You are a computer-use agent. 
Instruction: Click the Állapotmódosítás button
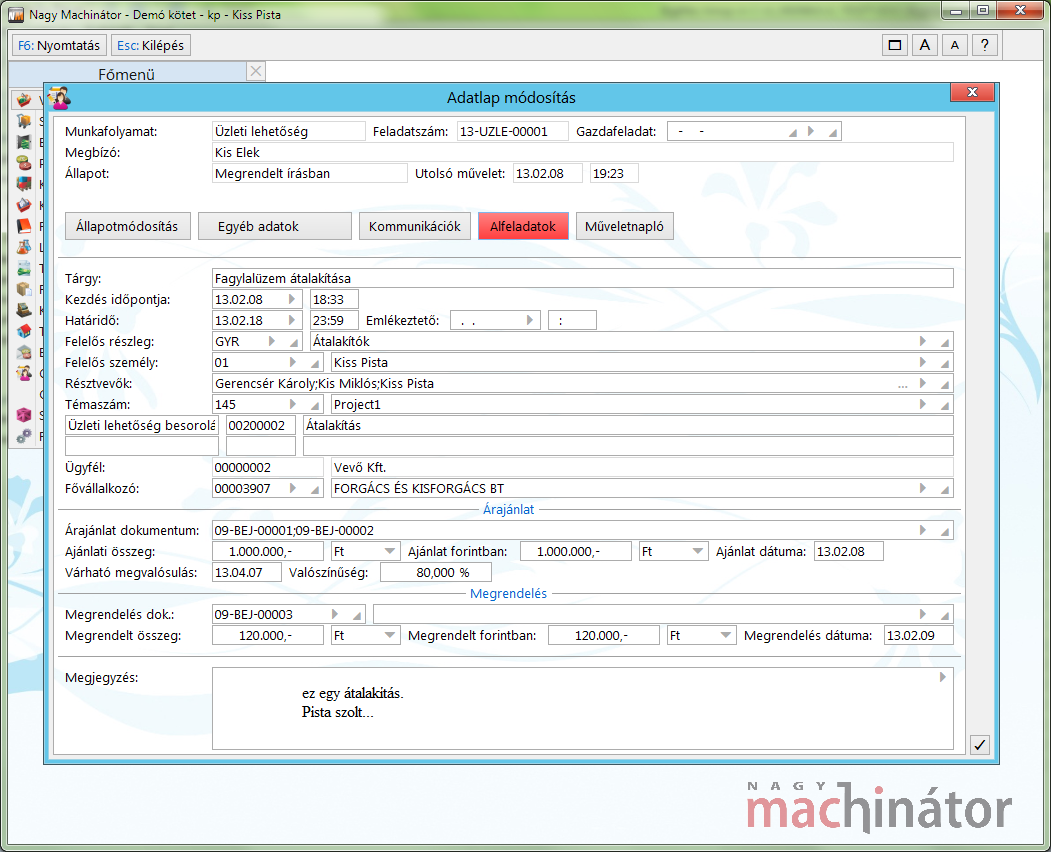pyautogui.click(x=127, y=226)
